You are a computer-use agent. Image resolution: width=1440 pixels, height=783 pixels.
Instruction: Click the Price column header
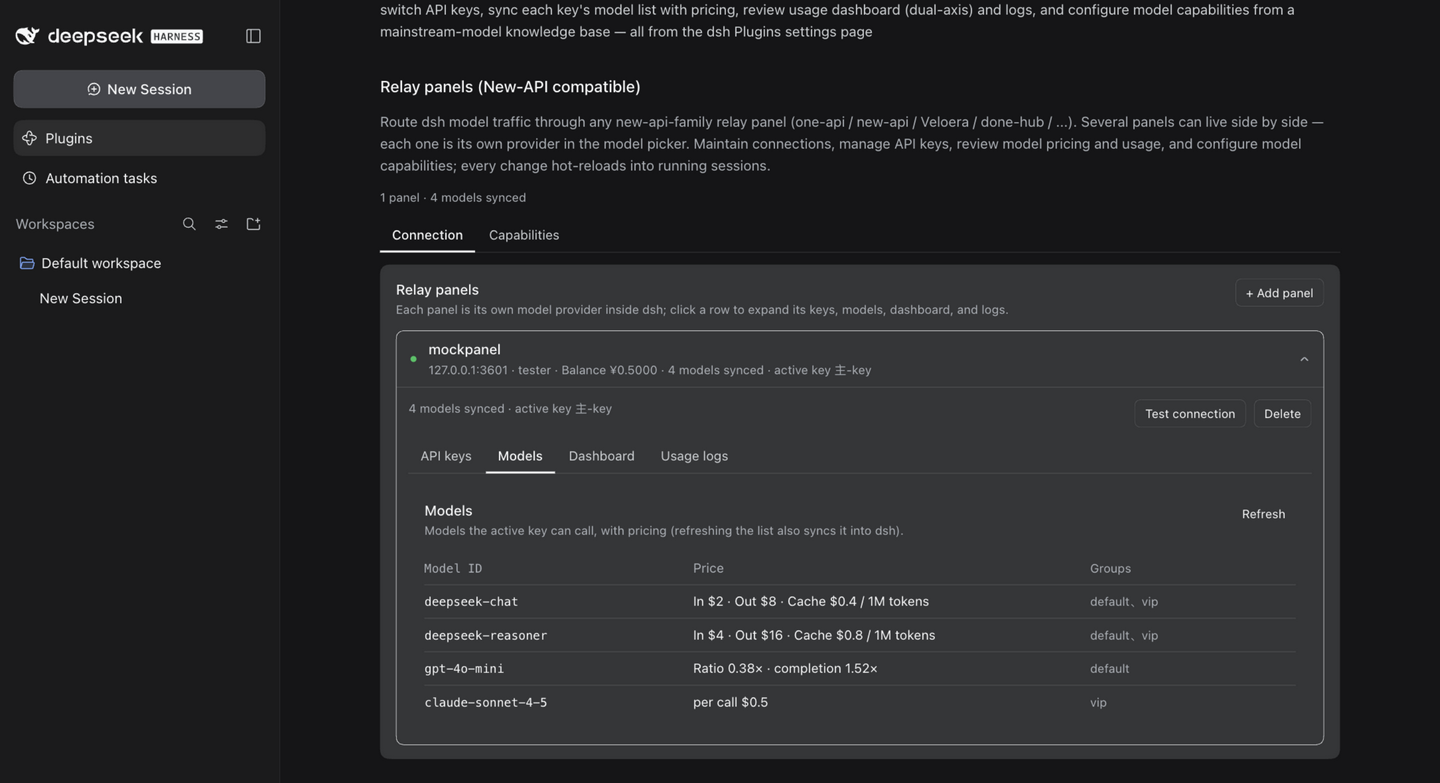(x=708, y=568)
